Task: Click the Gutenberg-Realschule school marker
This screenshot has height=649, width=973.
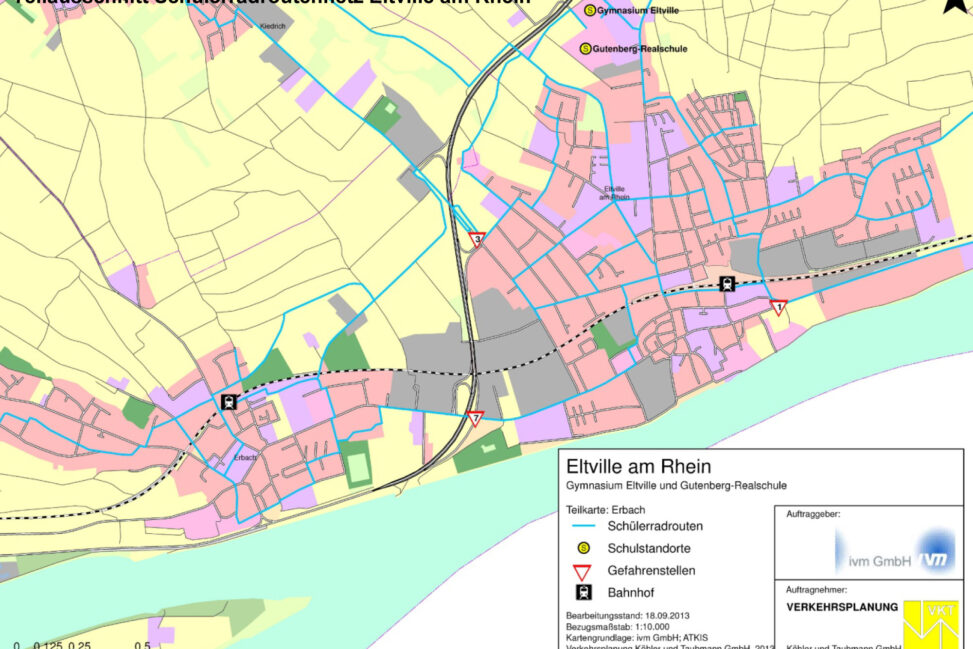Action: coord(586,48)
